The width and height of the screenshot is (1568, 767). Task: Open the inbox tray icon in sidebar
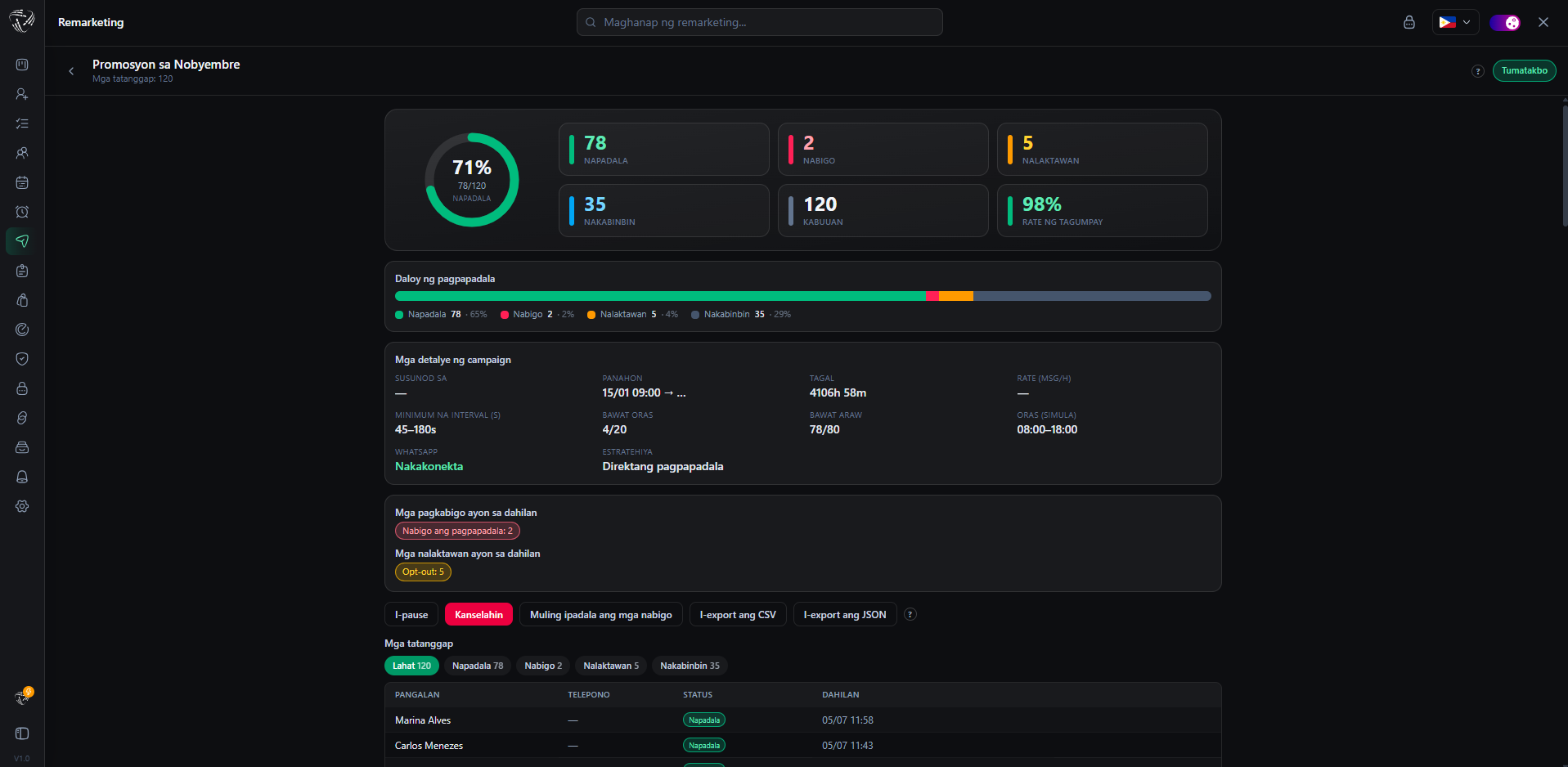(22, 447)
